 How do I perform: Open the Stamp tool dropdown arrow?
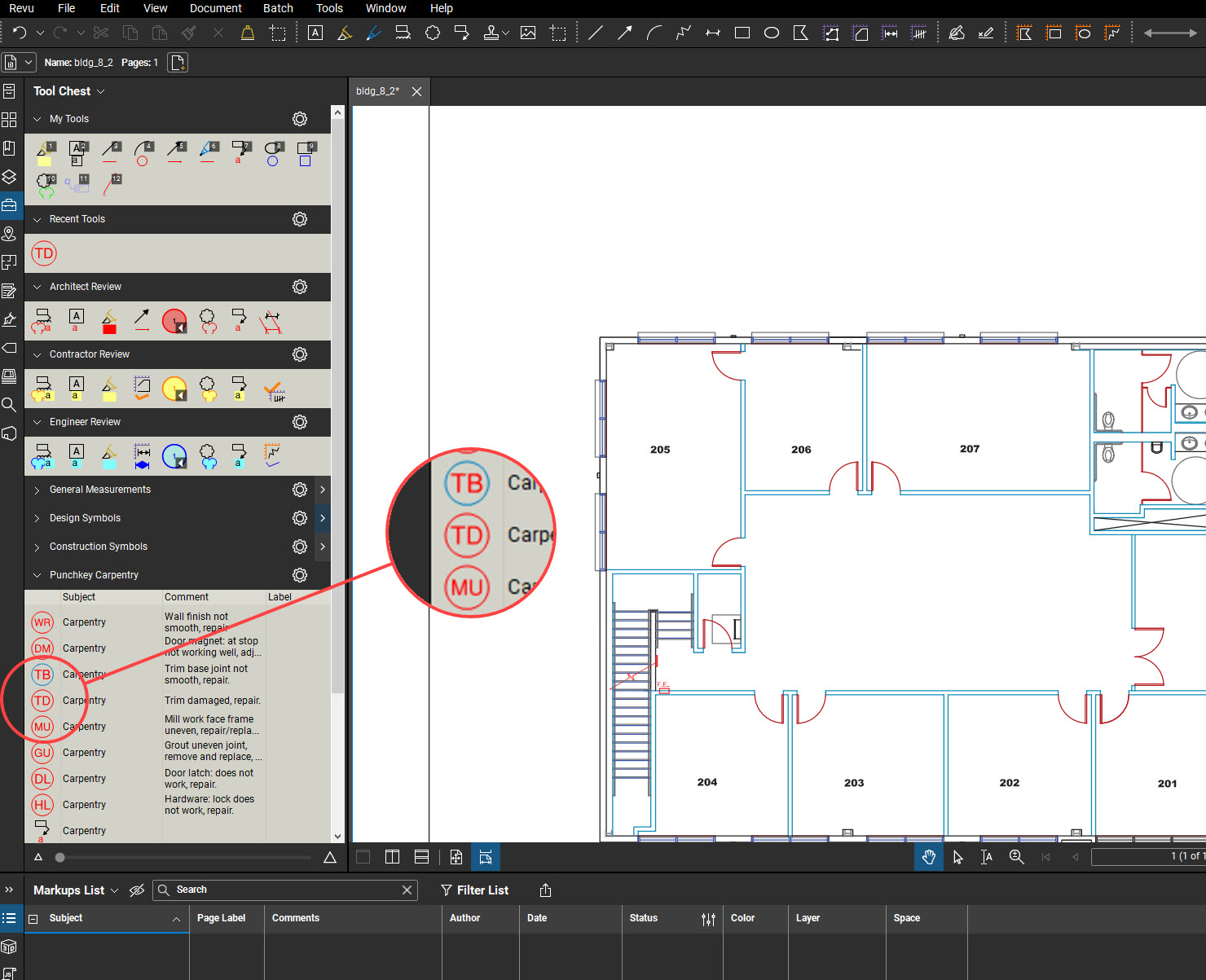click(x=506, y=33)
